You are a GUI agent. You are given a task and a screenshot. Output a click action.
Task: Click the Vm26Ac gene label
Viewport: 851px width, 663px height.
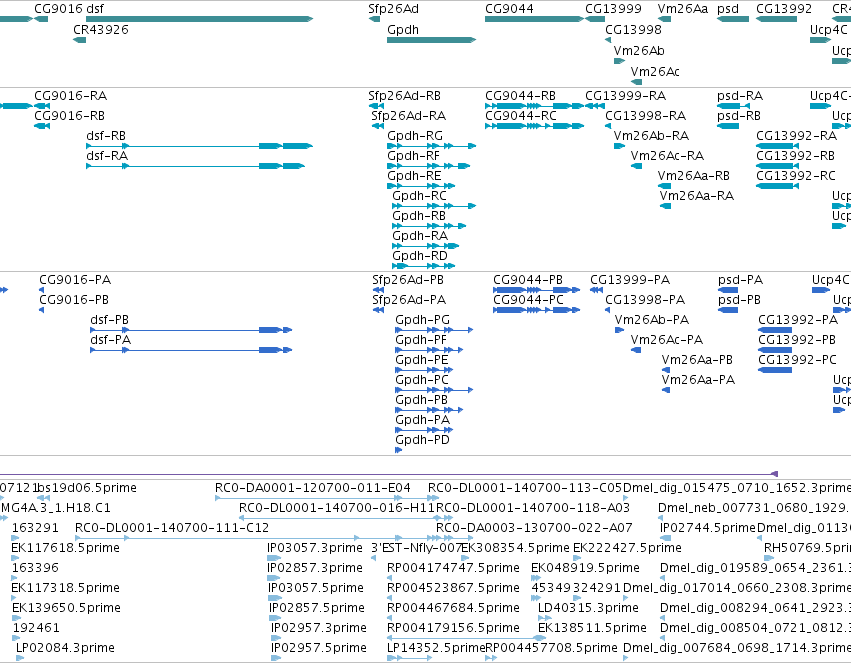pos(655,72)
